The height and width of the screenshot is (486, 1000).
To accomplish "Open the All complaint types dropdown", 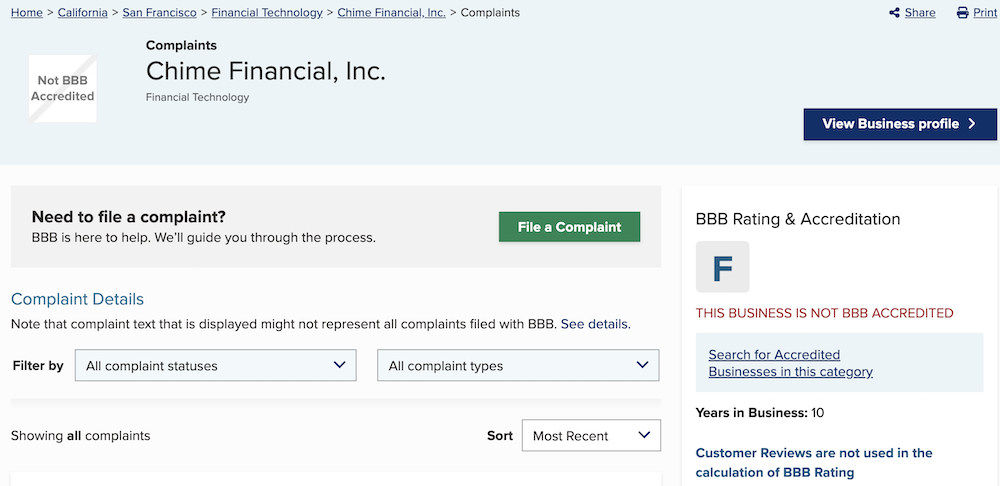I will click(518, 365).
